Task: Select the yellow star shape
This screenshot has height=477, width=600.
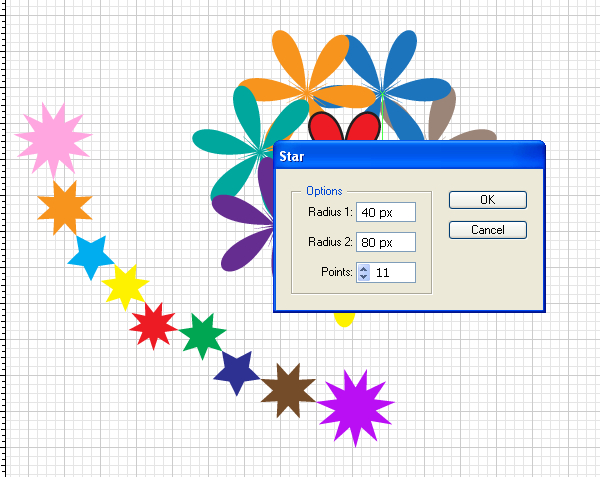Action: pyautogui.click(x=125, y=286)
